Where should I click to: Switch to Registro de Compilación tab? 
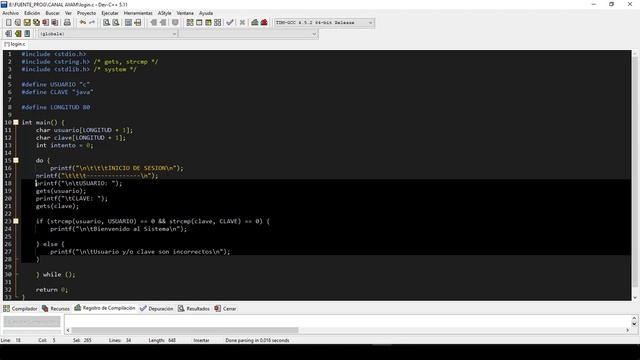(105, 308)
